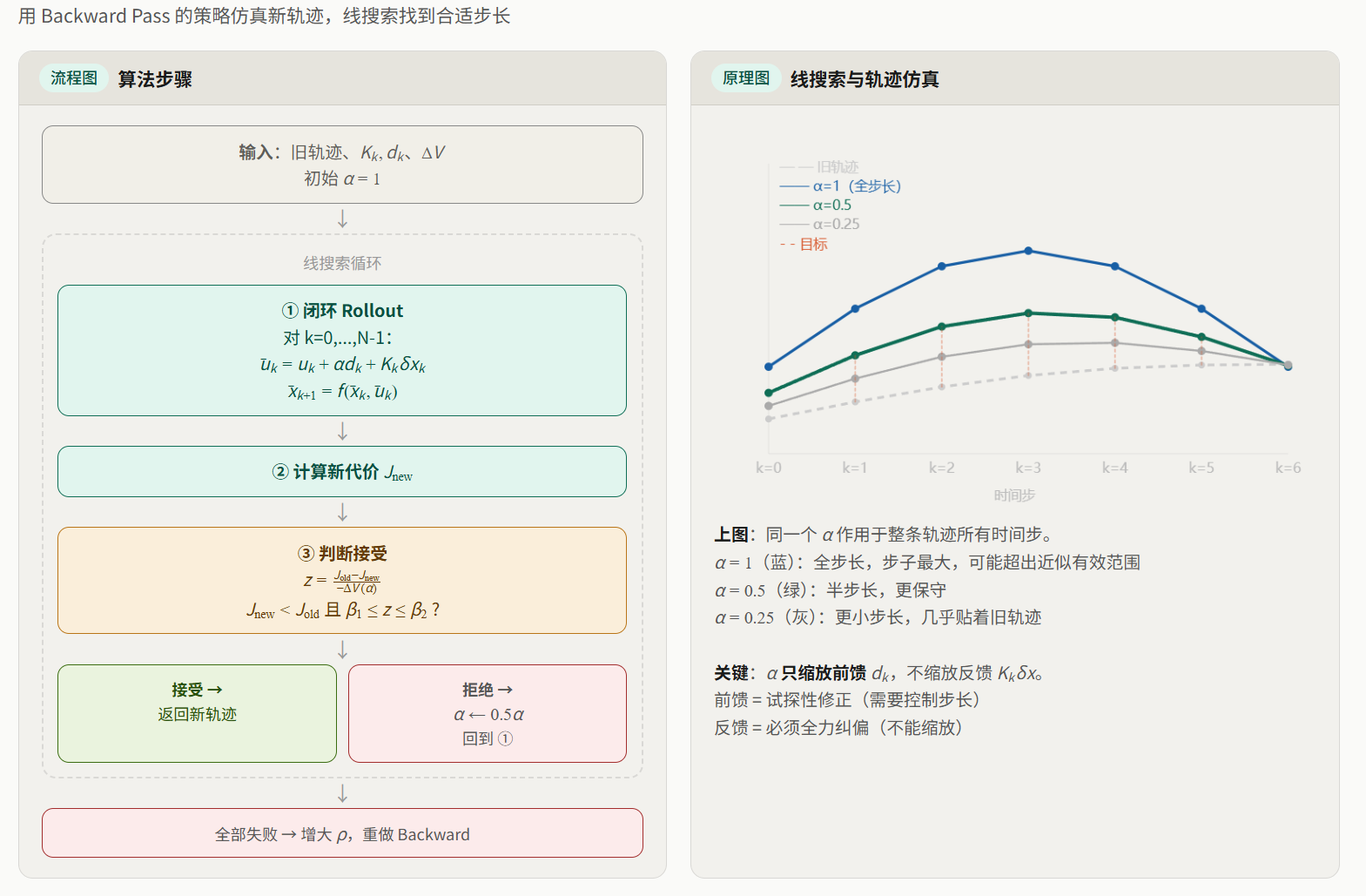The width and height of the screenshot is (1366, 896).
Task: Hide the 旧轨迹 legend series
Action: [820, 167]
